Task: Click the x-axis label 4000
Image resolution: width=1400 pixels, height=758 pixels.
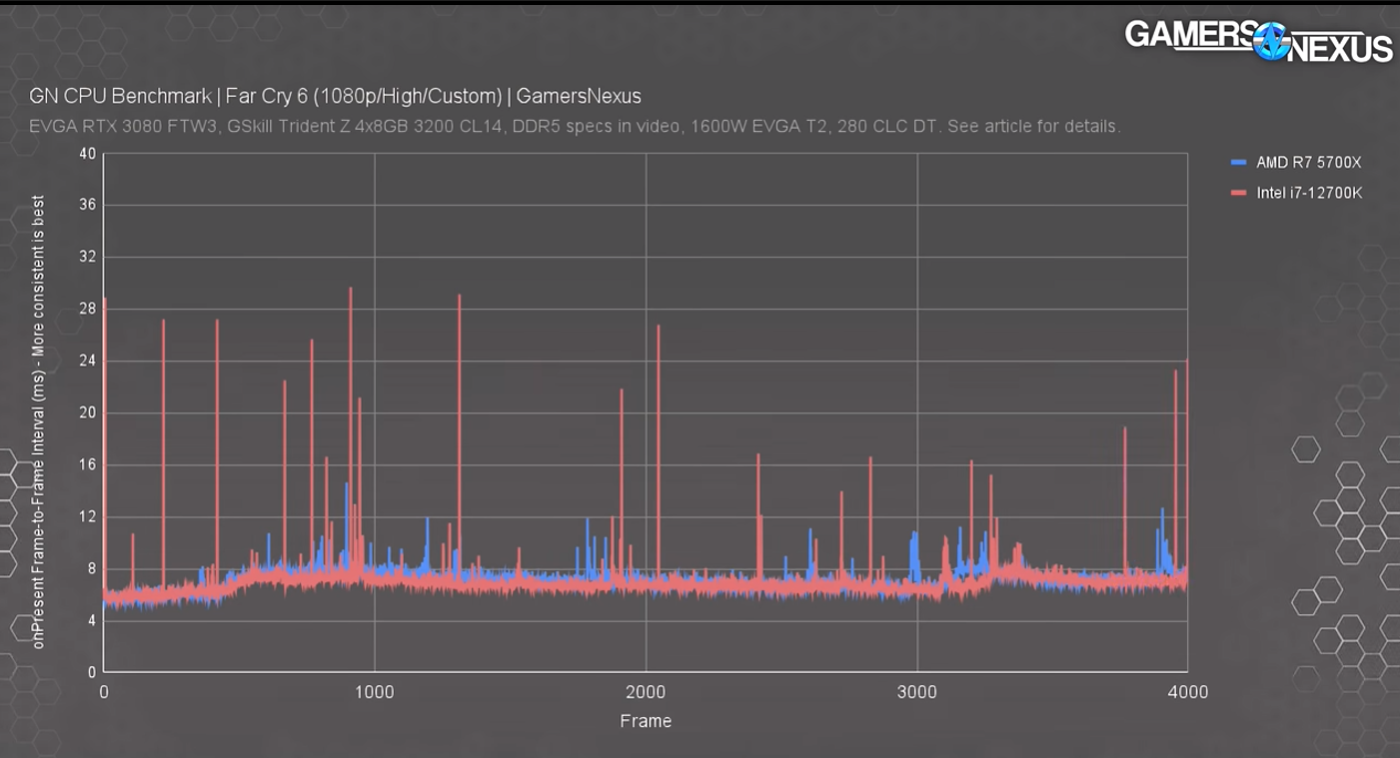Action: click(x=1189, y=692)
